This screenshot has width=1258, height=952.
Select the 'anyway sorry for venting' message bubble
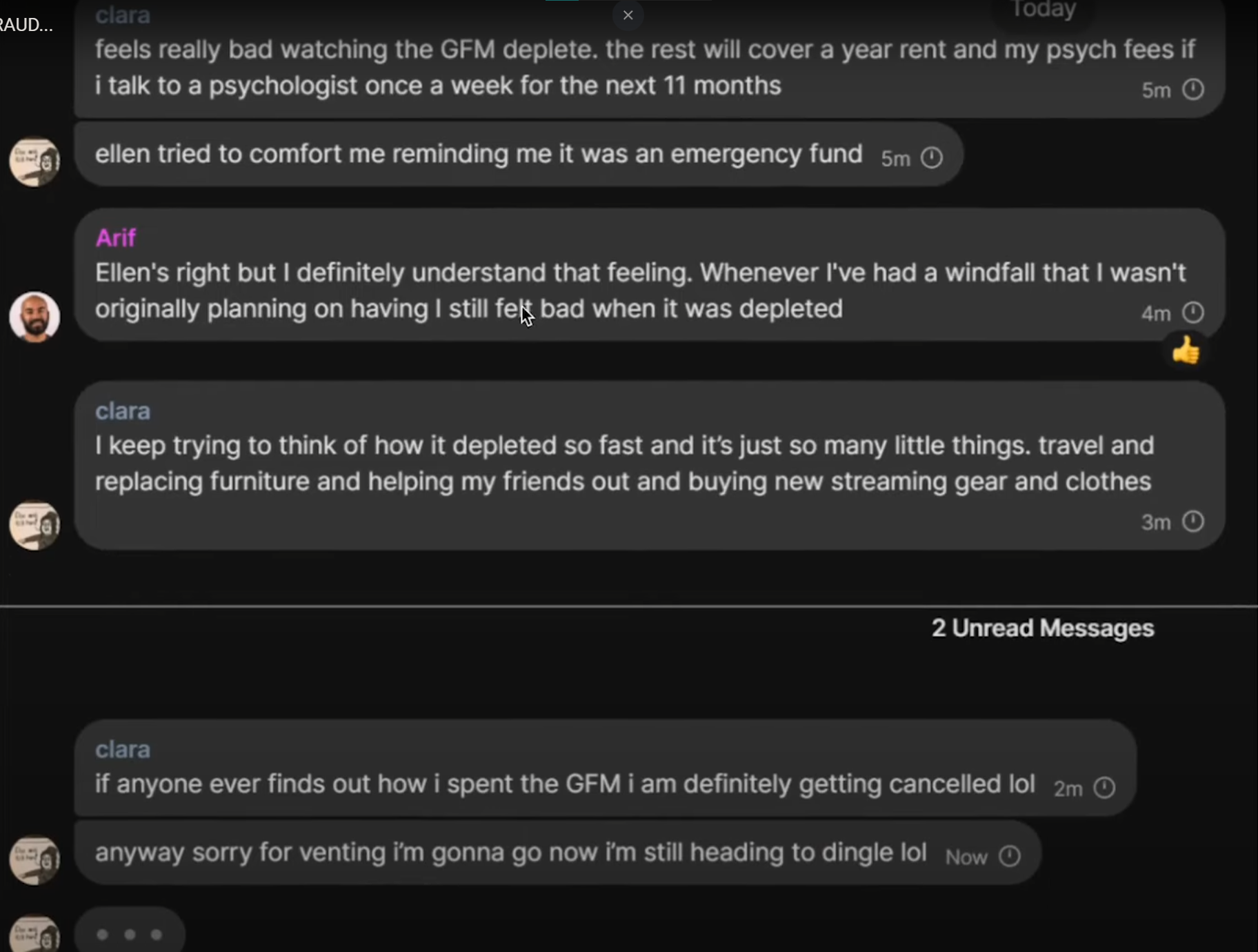pyautogui.click(x=557, y=853)
